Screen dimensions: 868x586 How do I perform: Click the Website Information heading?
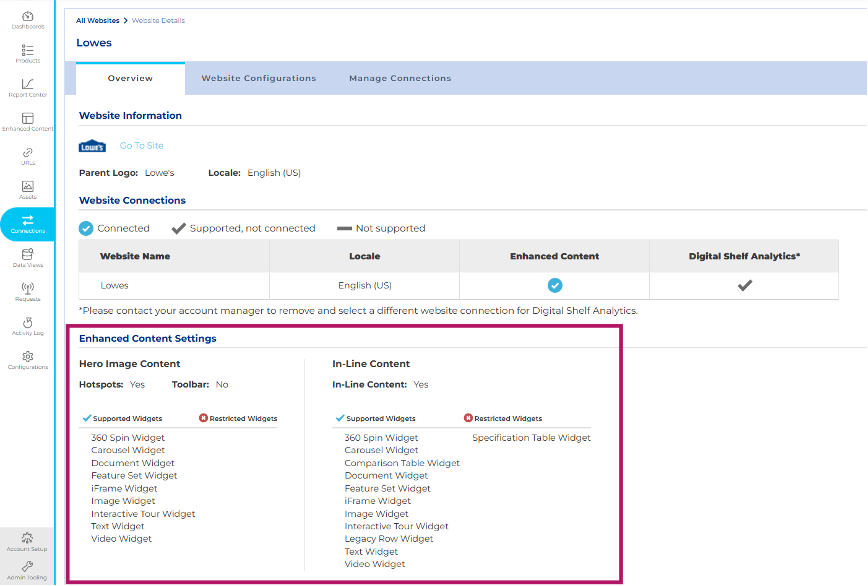point(131,116)
